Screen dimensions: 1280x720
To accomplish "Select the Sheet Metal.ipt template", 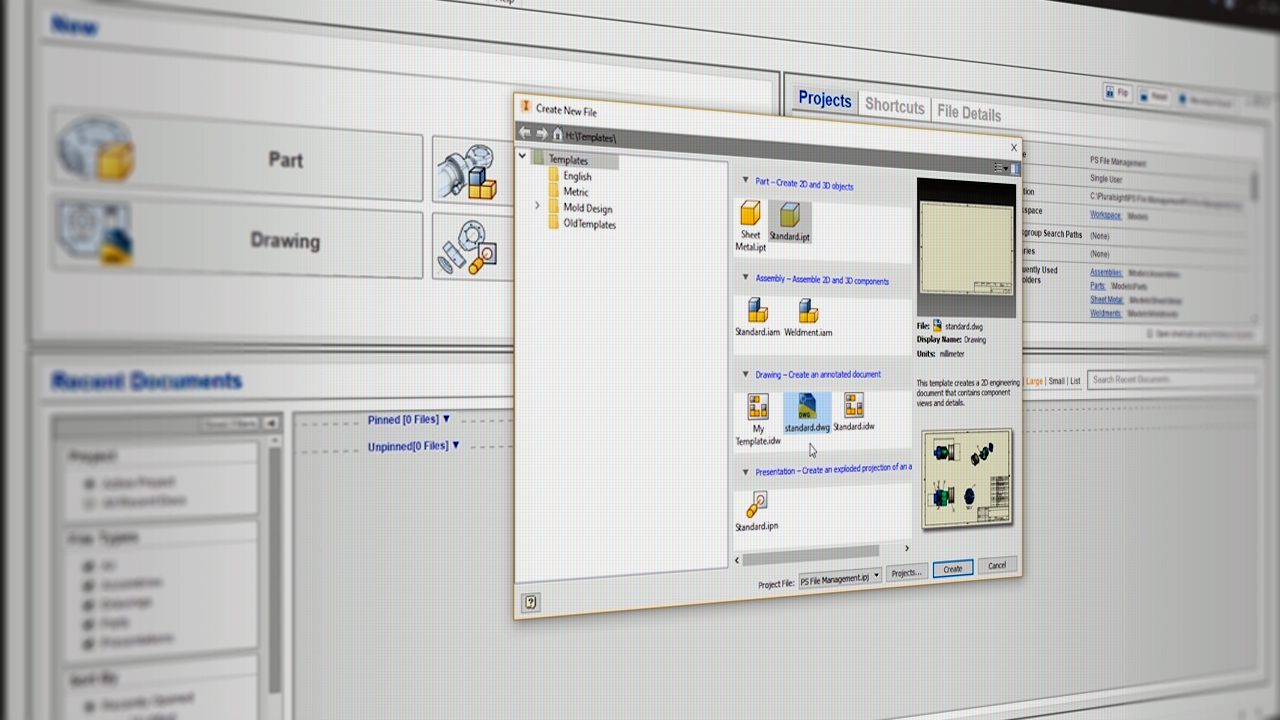I will 750,224.
